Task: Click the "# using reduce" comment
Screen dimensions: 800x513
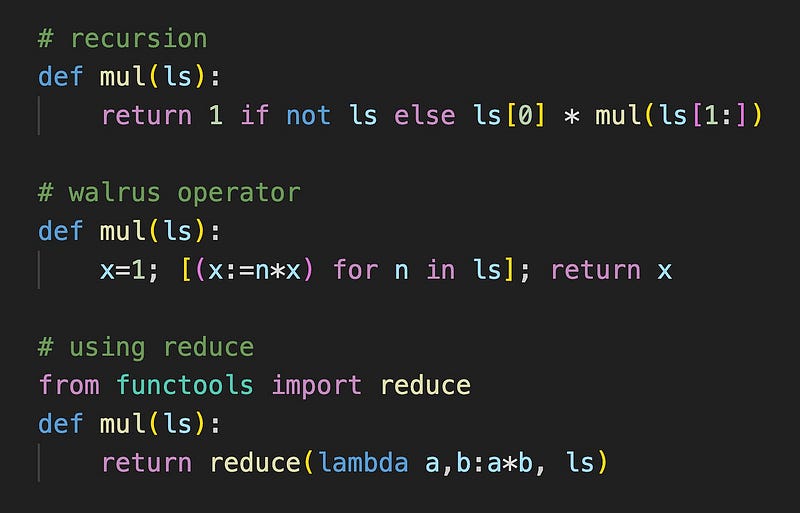Action: [146, 347]
